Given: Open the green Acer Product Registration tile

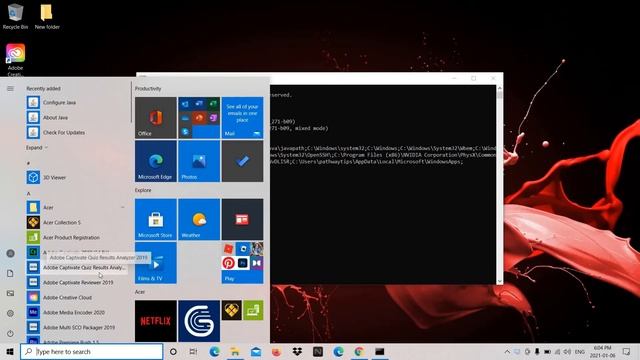Looking at the screenshot, I should pos(253,310).
